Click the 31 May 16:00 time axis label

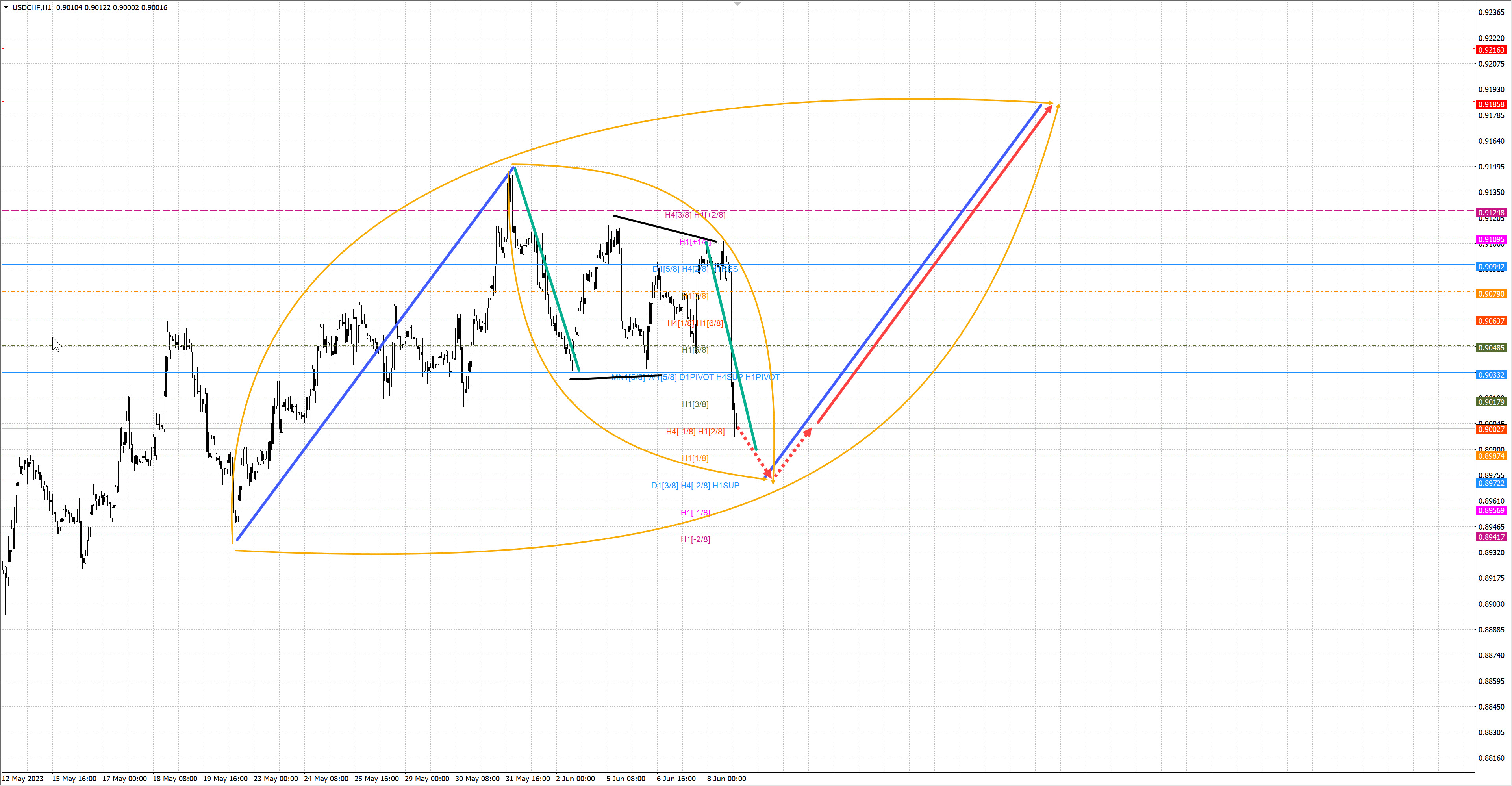(528, 779)
